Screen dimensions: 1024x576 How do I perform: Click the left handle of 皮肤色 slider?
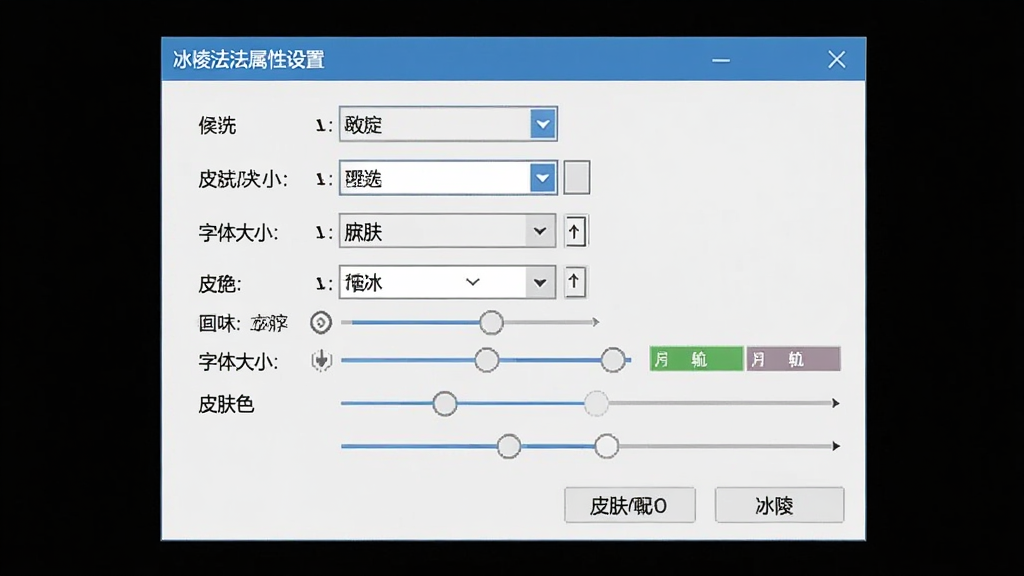[x=445, y=404]
